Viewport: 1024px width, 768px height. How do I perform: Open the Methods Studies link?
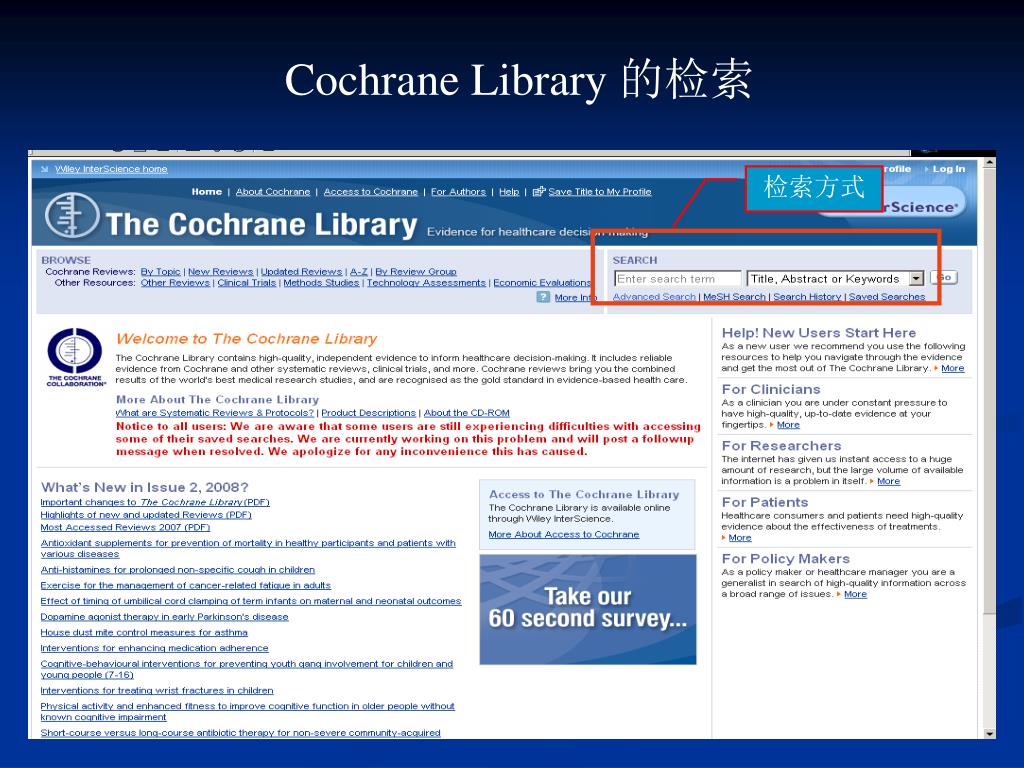[321, 283]
